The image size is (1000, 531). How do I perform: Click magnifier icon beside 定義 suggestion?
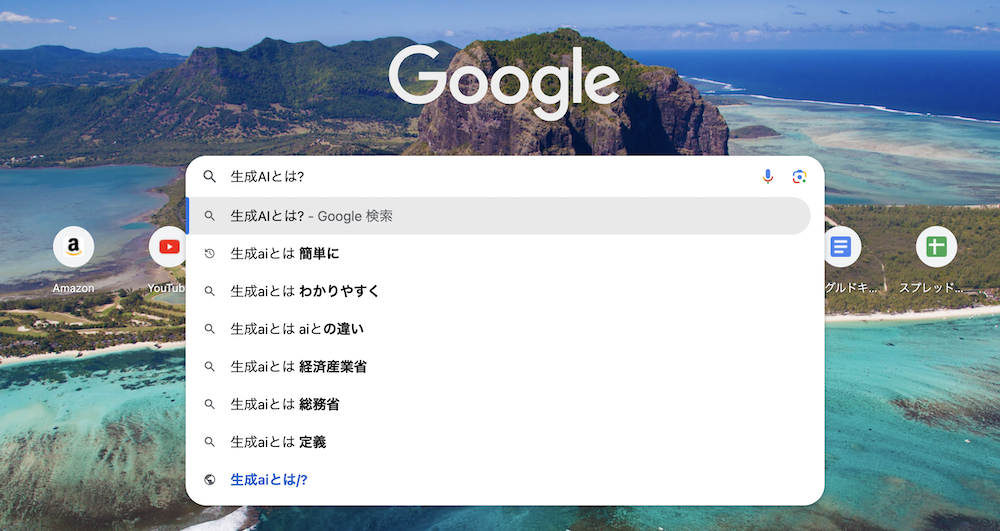point(209,442)
